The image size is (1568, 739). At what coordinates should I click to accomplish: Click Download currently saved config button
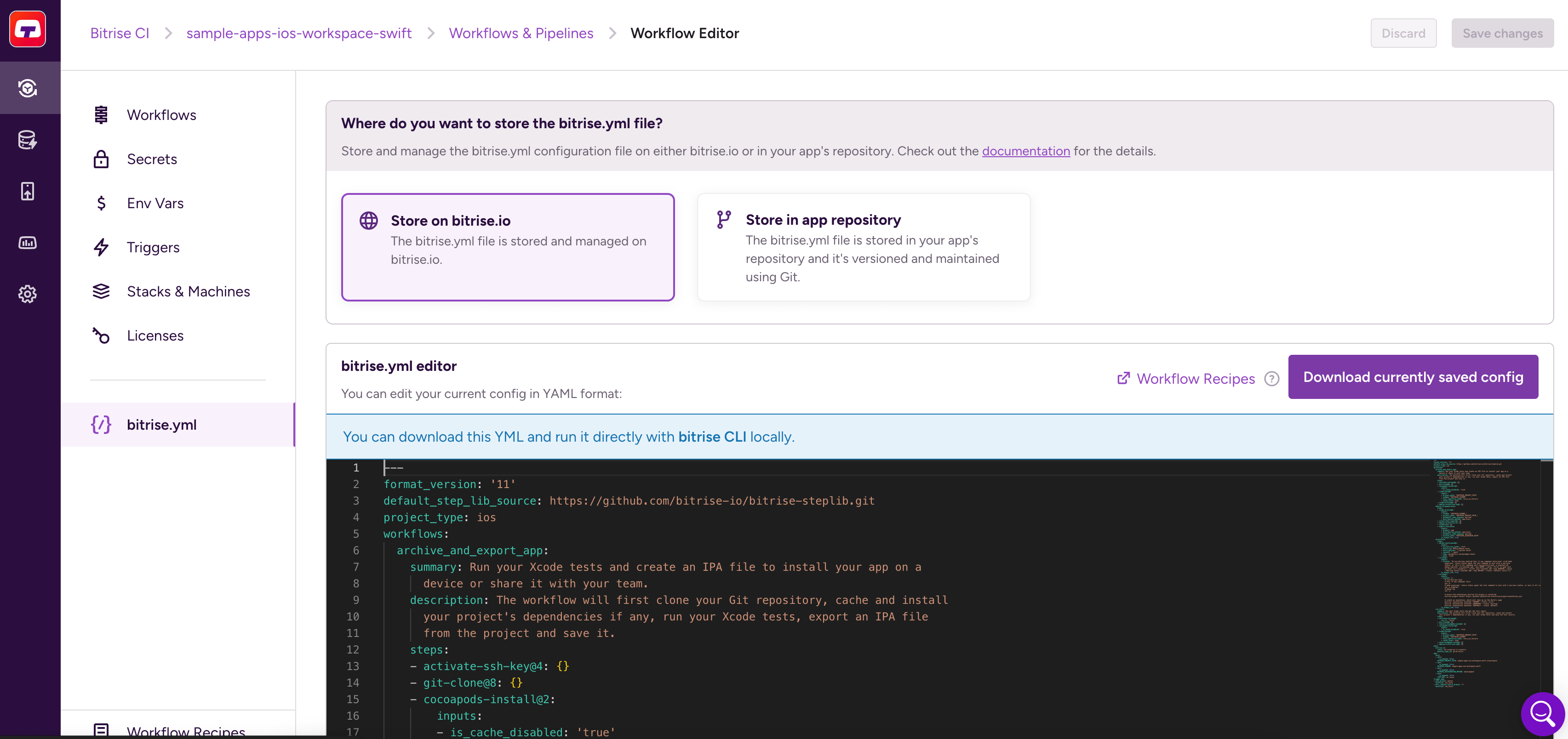1413,377
